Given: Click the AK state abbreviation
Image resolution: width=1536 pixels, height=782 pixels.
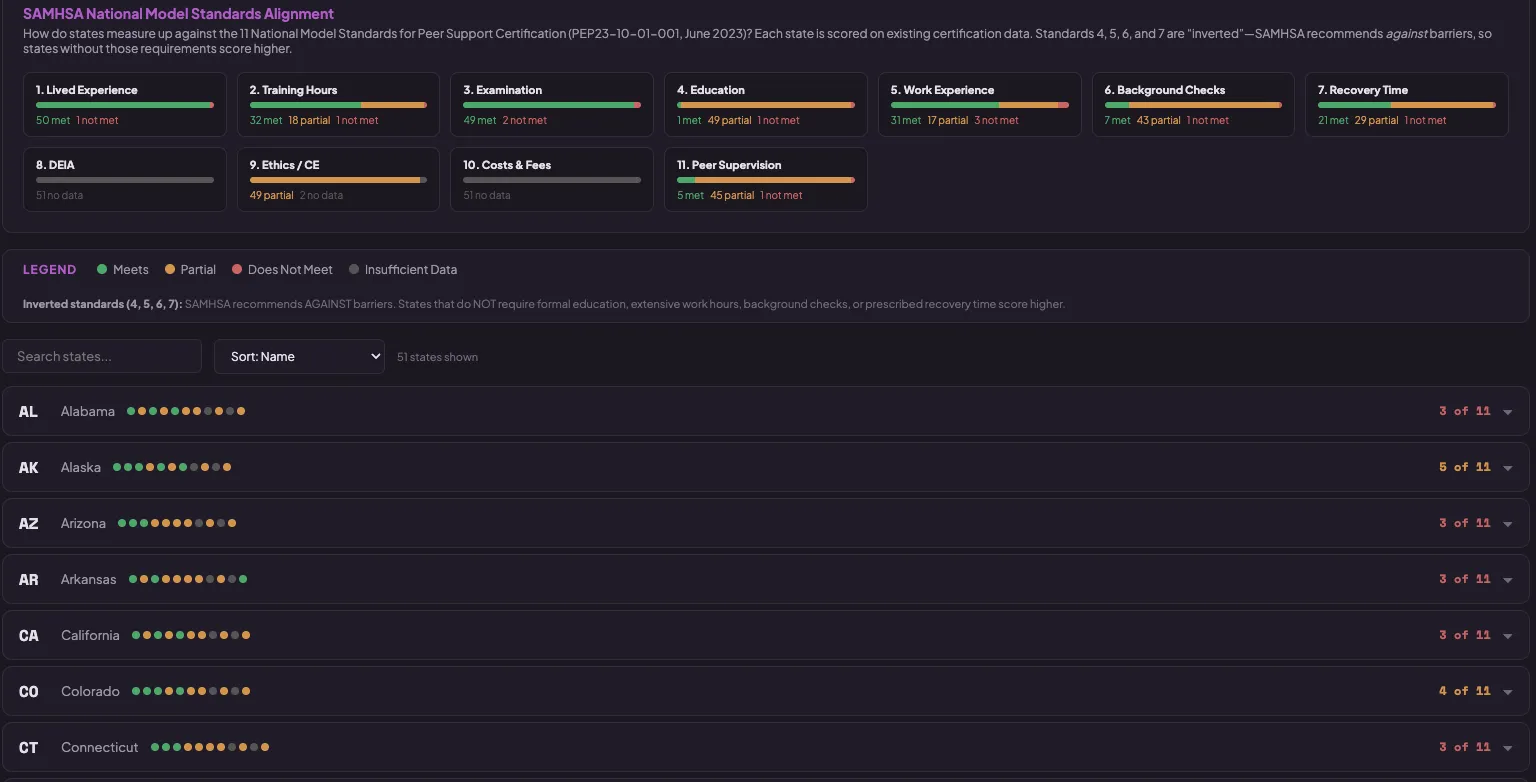Looking at the screenshot, I should click(28, 467).
